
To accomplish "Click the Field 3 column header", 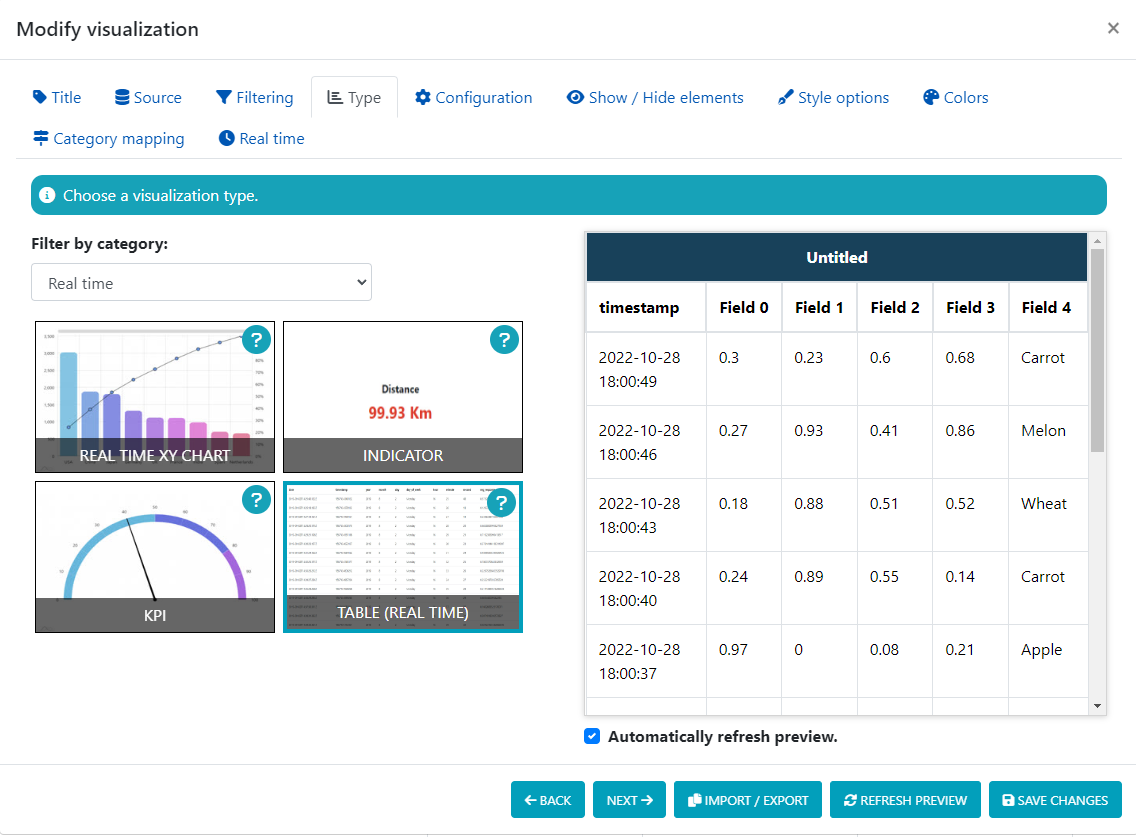I will click(971, 307).
